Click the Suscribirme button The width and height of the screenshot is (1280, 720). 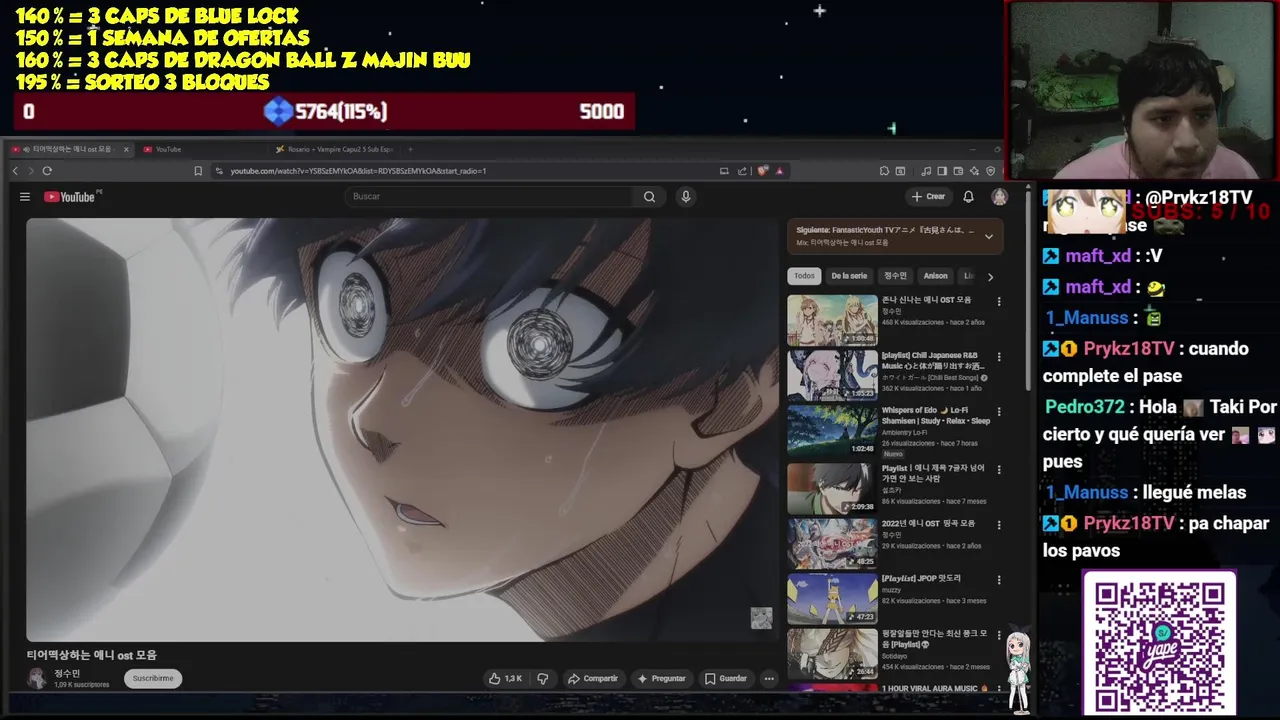click(153, 678)
